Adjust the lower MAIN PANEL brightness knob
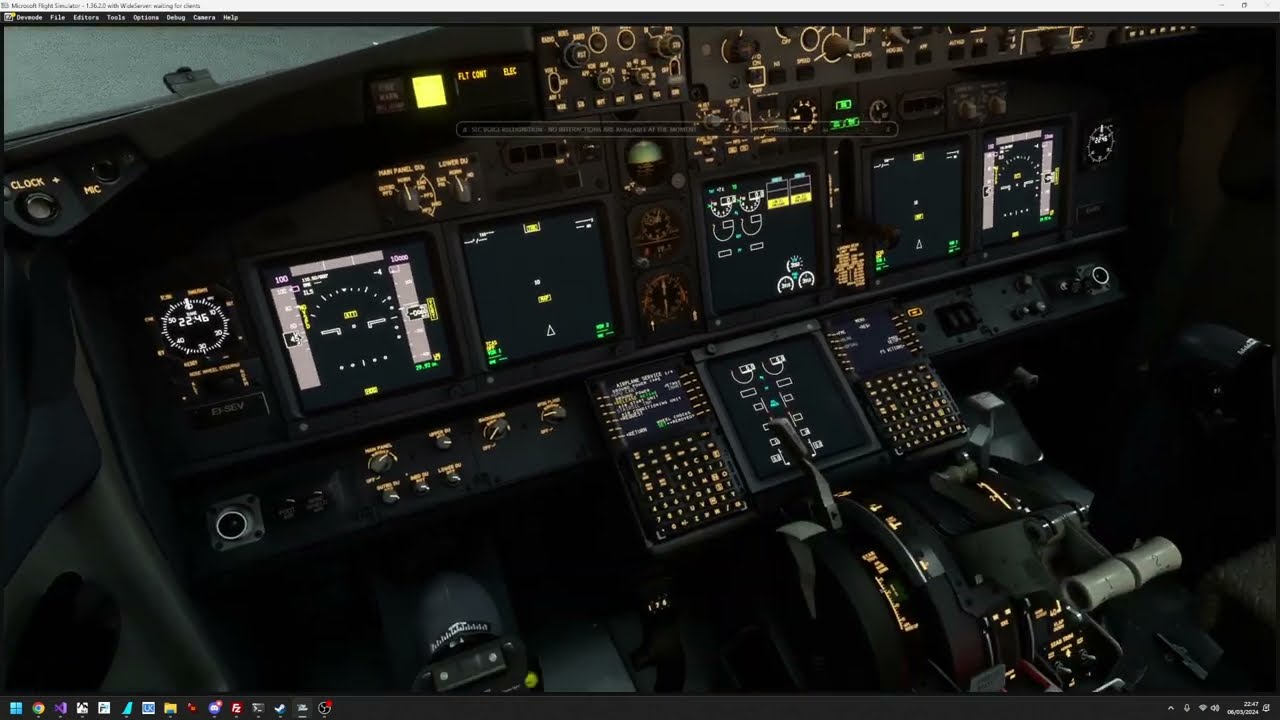Image resolution: width=1280 pixels, height=720 pixels. click(380, 462)
